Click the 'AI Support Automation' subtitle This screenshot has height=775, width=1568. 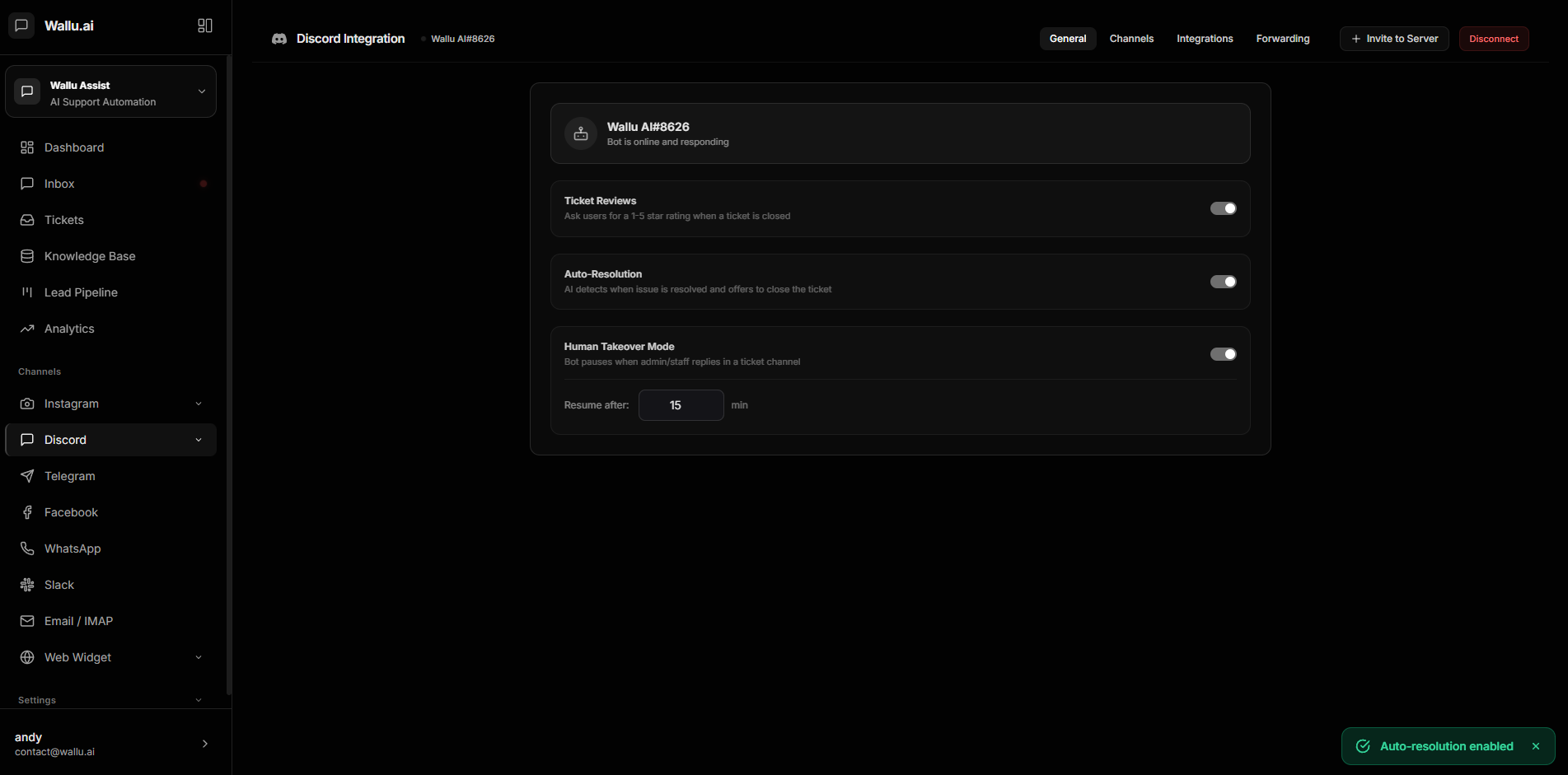103,102
